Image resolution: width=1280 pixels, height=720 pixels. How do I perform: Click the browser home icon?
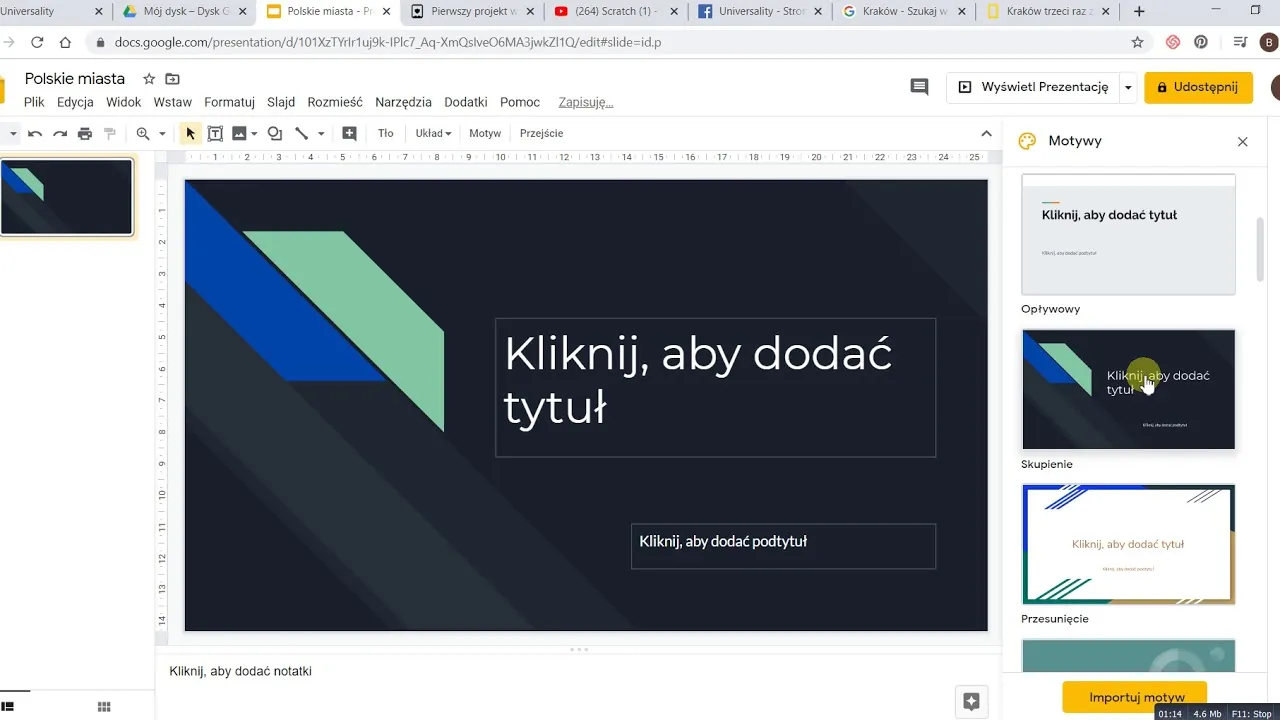(65, 43)
